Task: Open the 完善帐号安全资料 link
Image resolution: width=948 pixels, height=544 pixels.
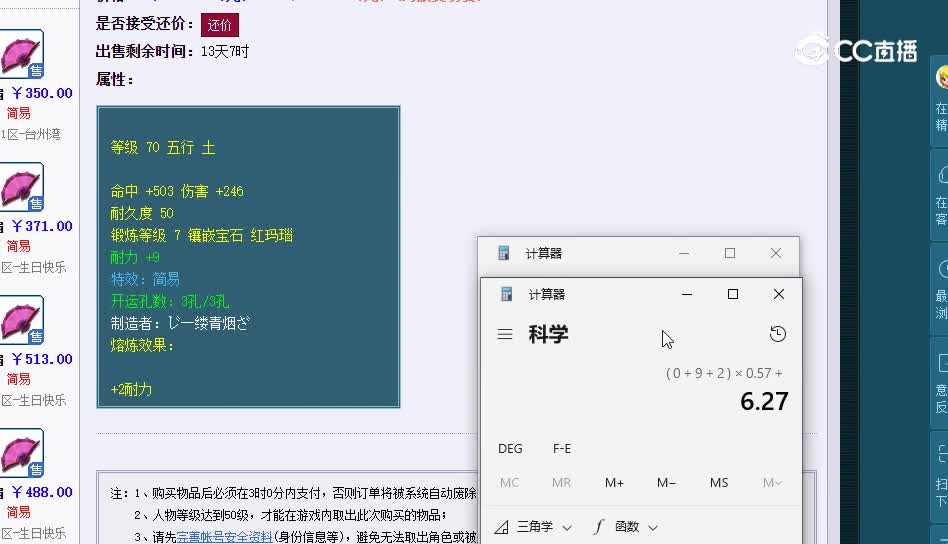Action: tap(224, 537)
